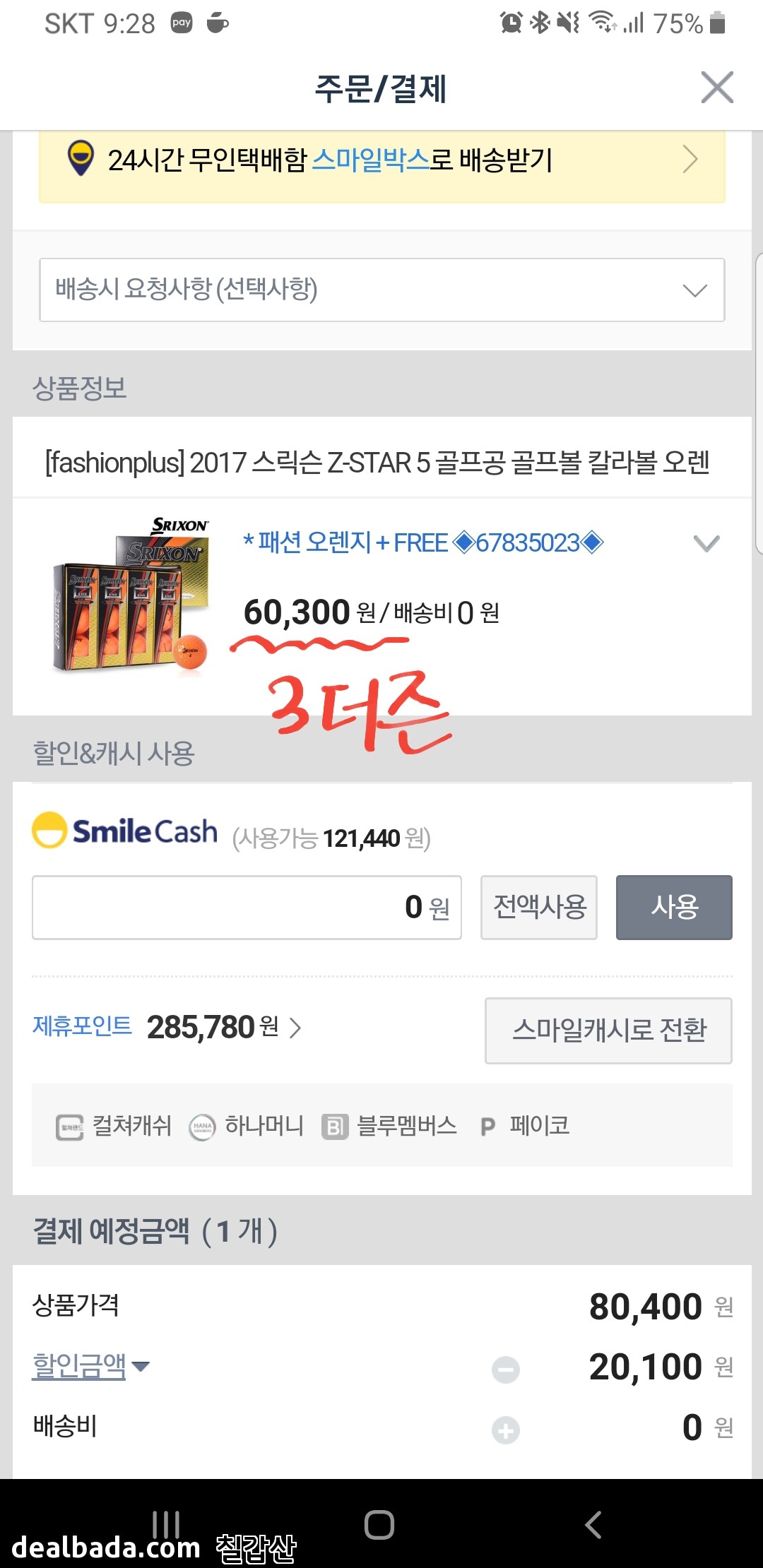Select the 페이코 point option

(525, 1126)
